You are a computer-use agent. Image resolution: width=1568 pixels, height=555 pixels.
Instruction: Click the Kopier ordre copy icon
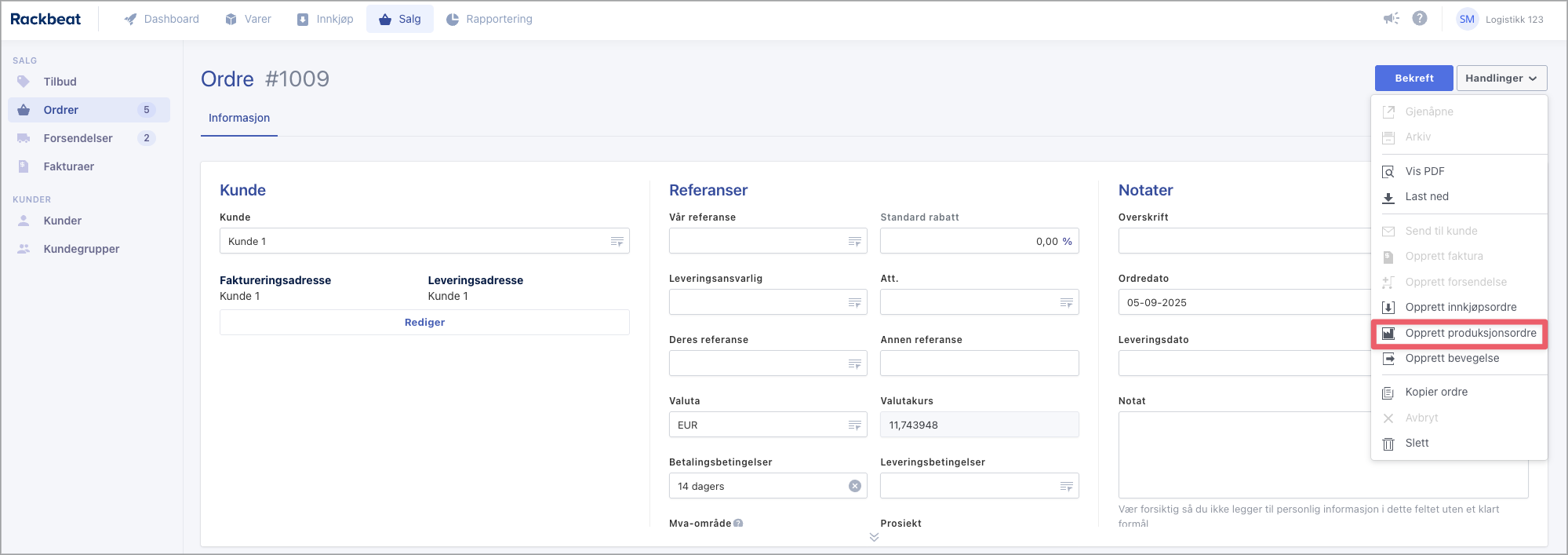[1388, 393]
